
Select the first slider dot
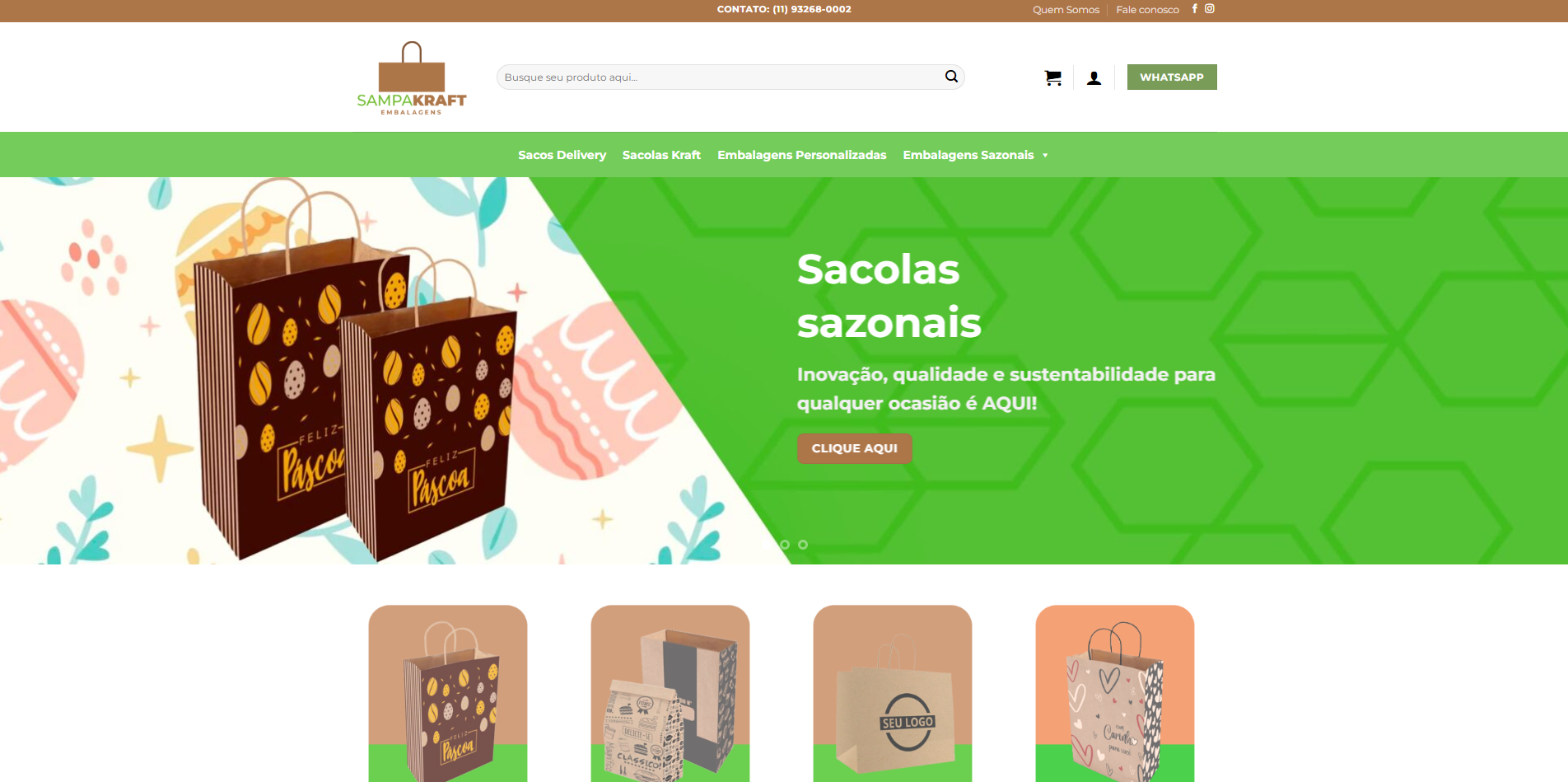[x=785, y=545]
